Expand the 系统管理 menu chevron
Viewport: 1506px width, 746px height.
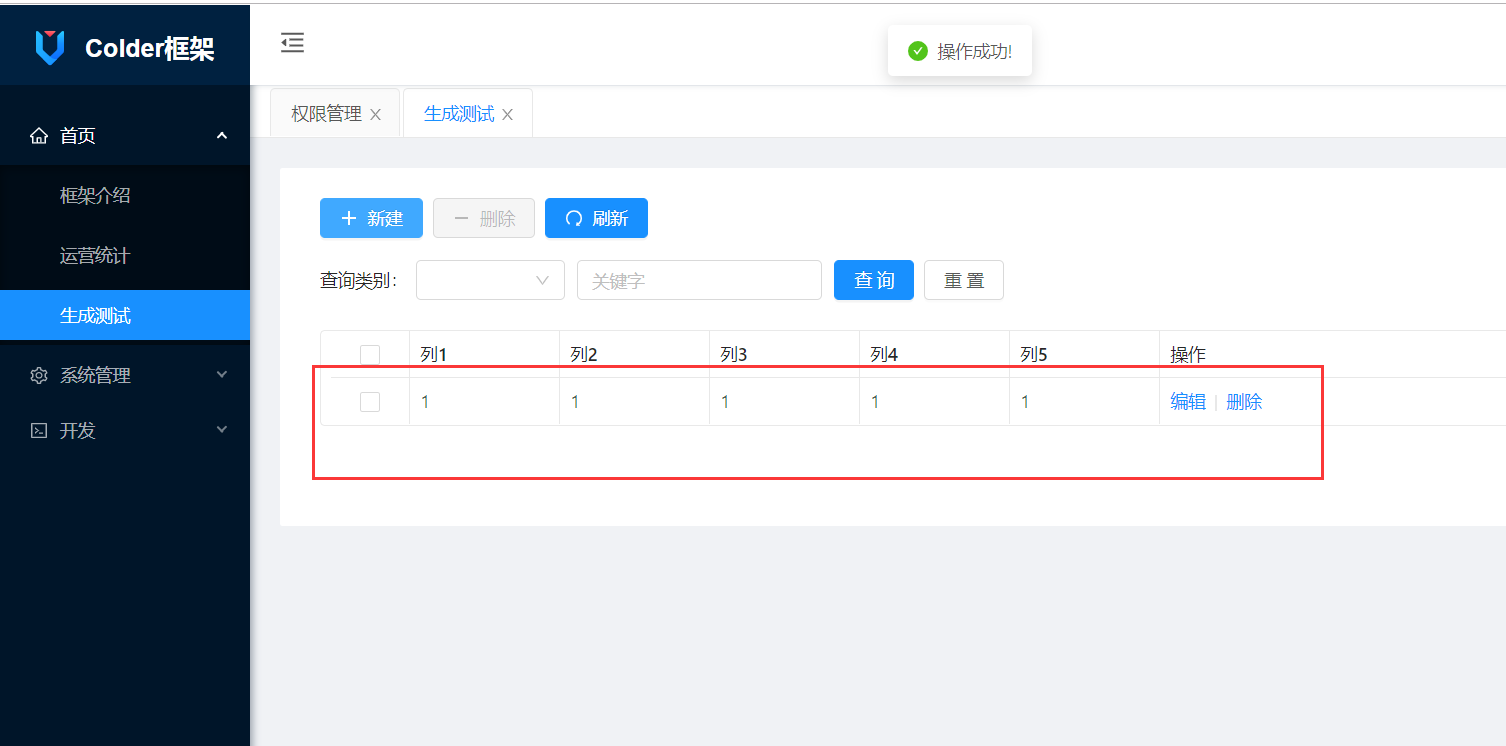click(222, 375)
